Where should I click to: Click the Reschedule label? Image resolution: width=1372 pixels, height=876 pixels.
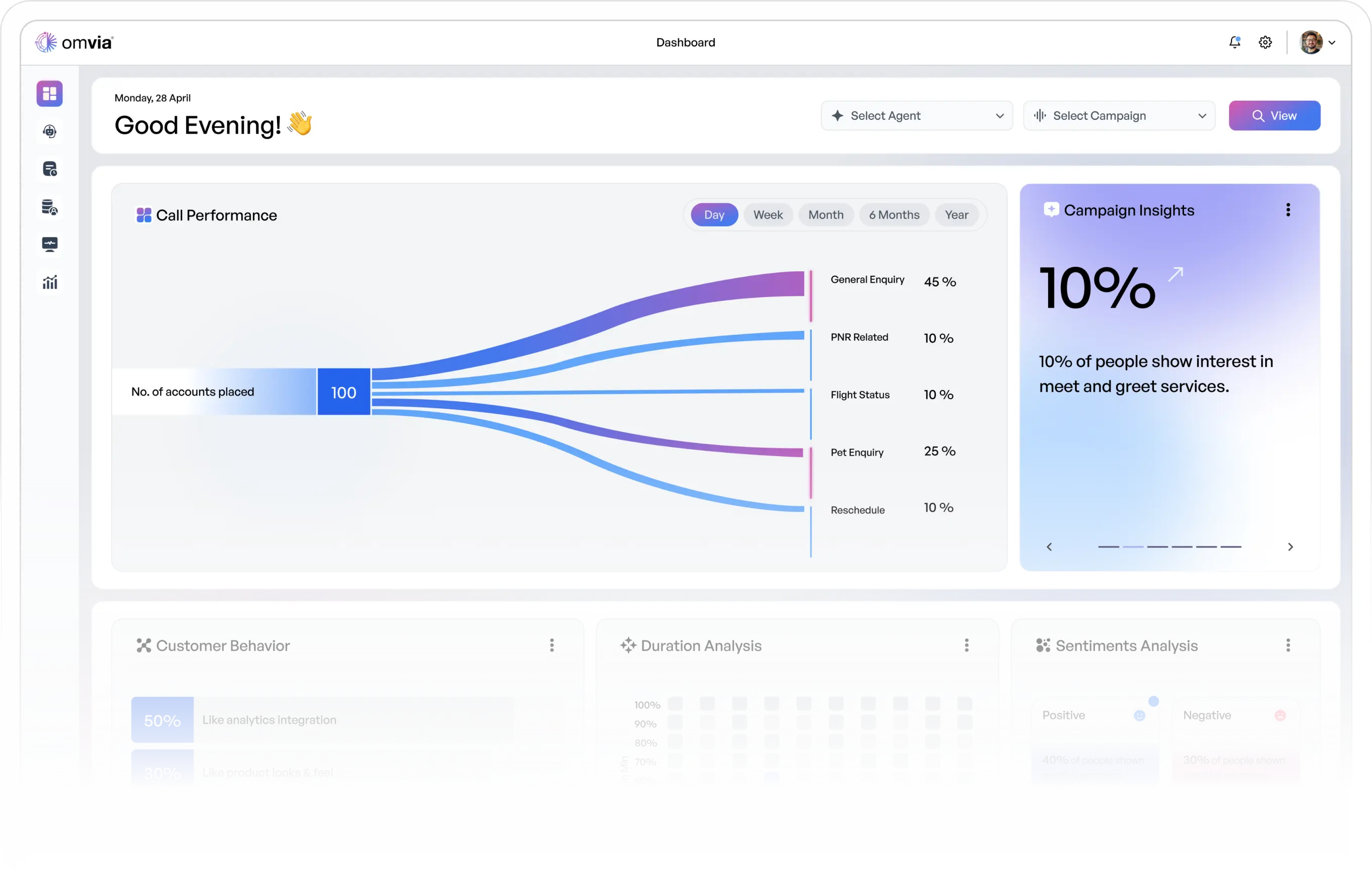857,510
